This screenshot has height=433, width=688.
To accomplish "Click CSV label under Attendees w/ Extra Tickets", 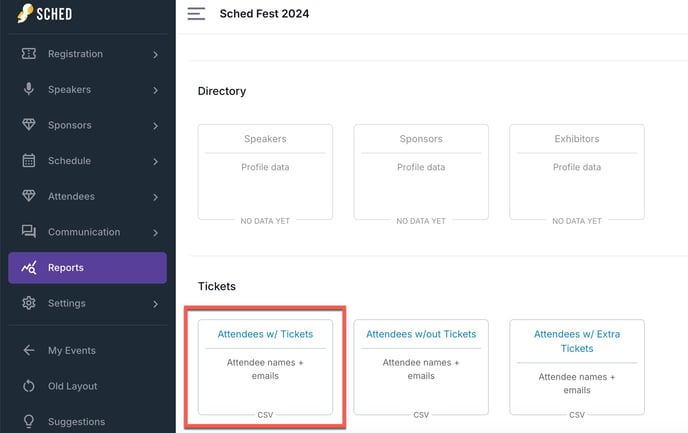I will pyautogui.click(x=577, y=415).
